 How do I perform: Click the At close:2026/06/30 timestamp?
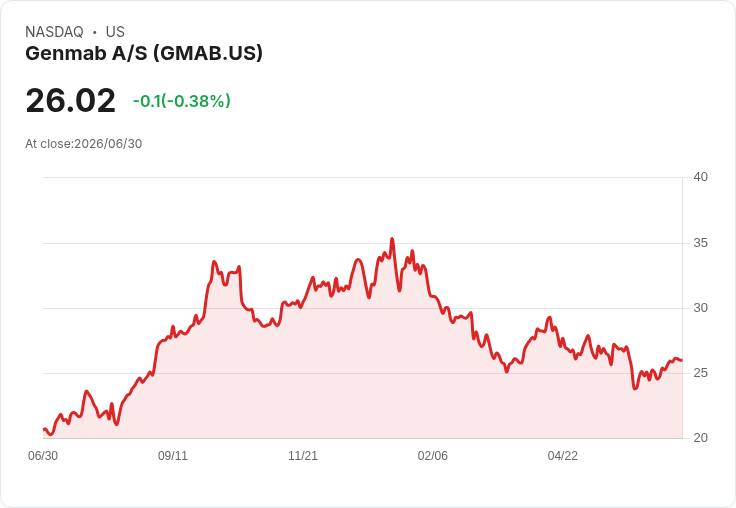tap(84, 144)
